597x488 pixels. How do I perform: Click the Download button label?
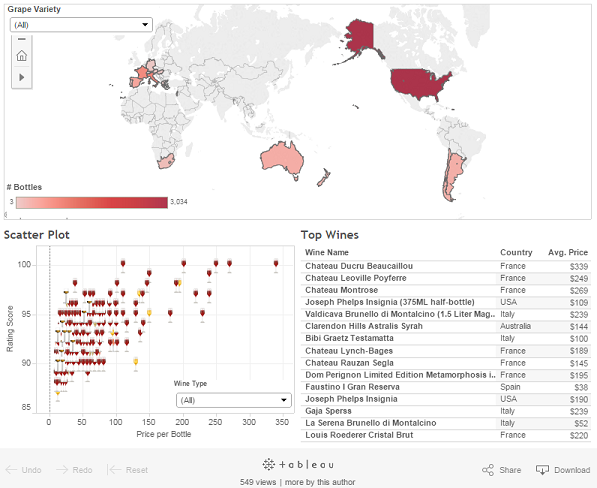tap(572, 470)
